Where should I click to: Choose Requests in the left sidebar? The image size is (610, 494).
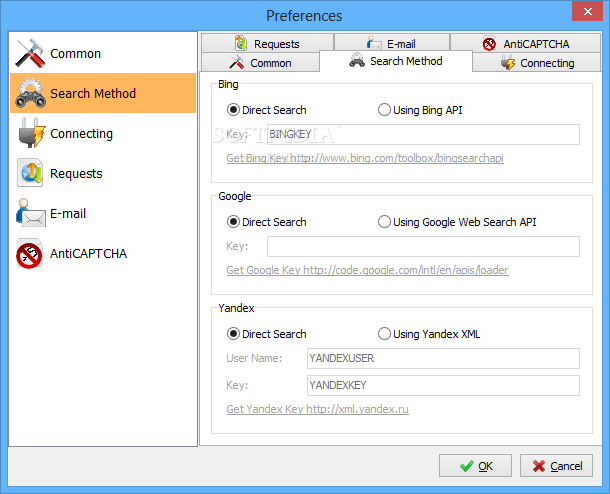103,173
